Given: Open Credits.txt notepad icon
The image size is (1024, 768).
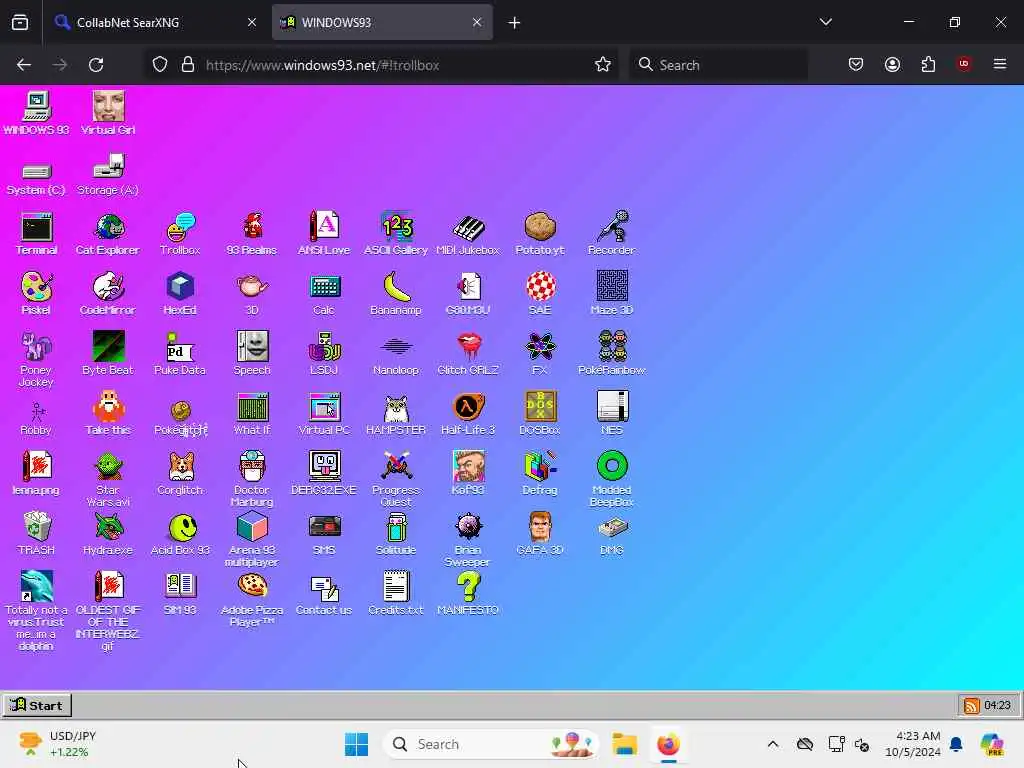Looking at the screenshot, I should pyautogui.click(x=396, y=594).
